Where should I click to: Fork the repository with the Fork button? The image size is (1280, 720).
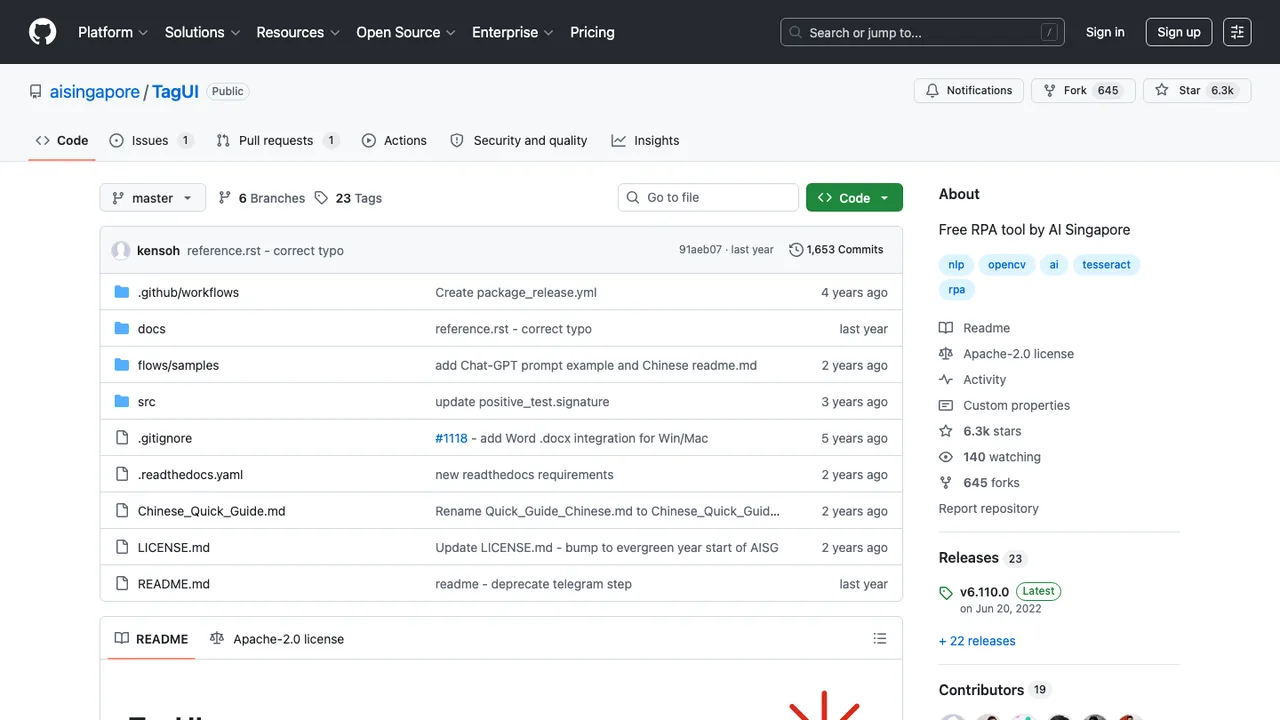coord(1083,90)
